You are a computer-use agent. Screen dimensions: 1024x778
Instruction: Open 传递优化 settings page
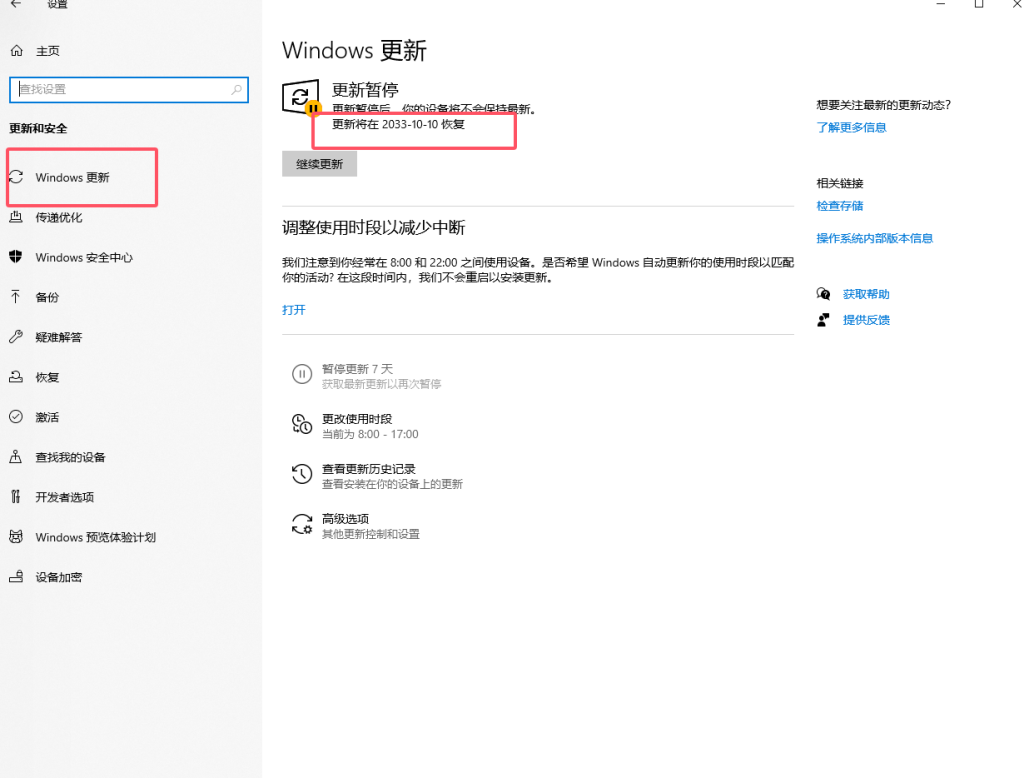(58, 218)
